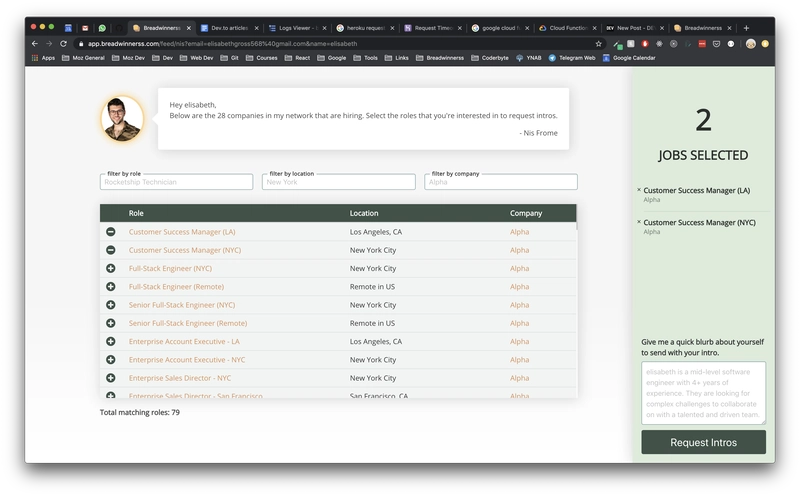Open Enterprise Account Executive - LA role link
The image size is (800, 496).
coord(184,341)
